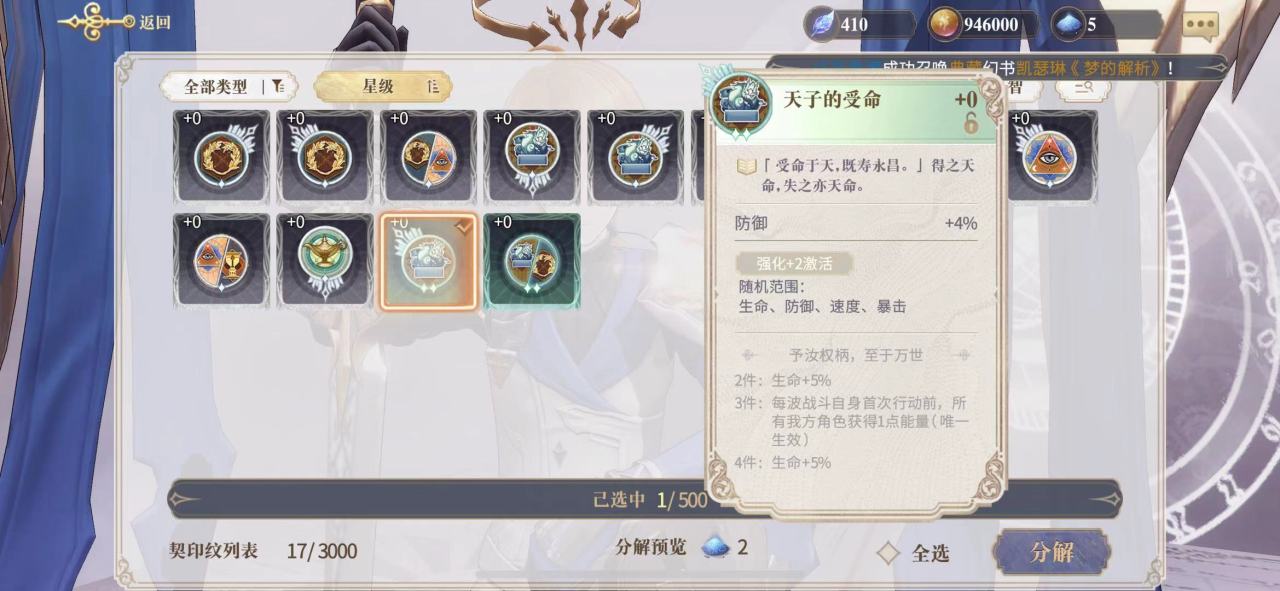Toggle the sort order arrows beside 星级
The image size is (1280, 591).
[x=433, y=87]
